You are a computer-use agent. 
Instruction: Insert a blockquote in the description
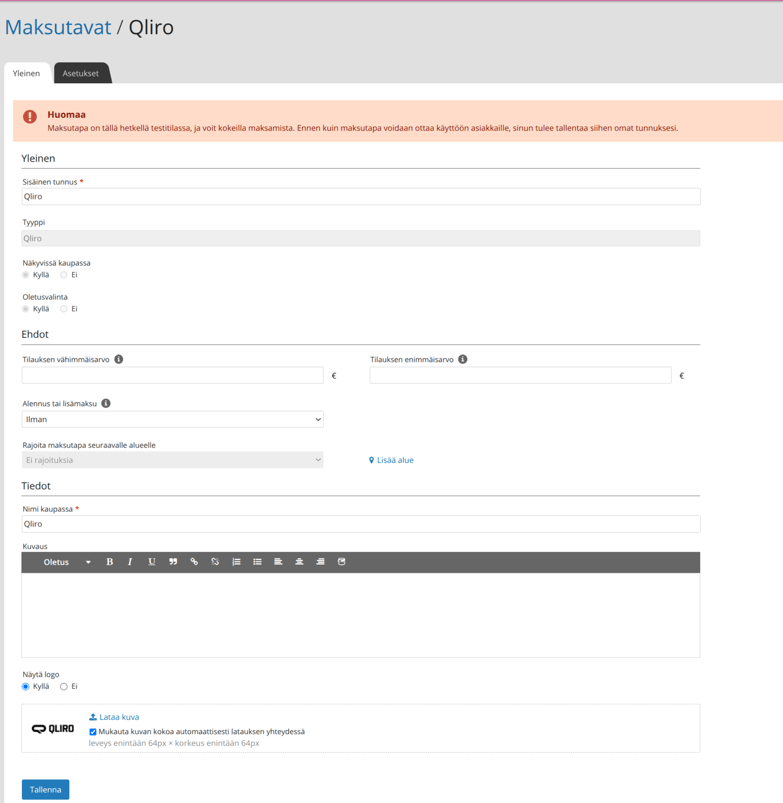pyautogui.click(x=173, y=562)
